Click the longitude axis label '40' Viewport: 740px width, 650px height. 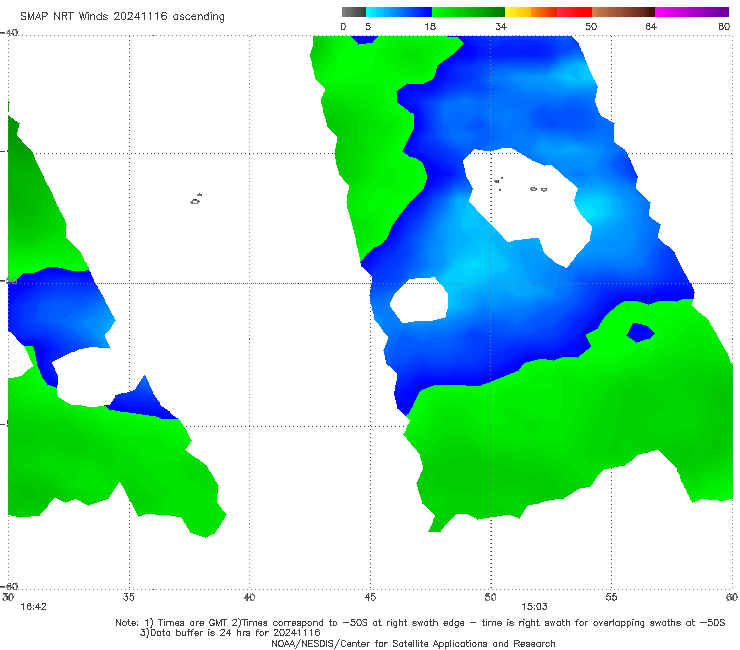pos(249,597)
